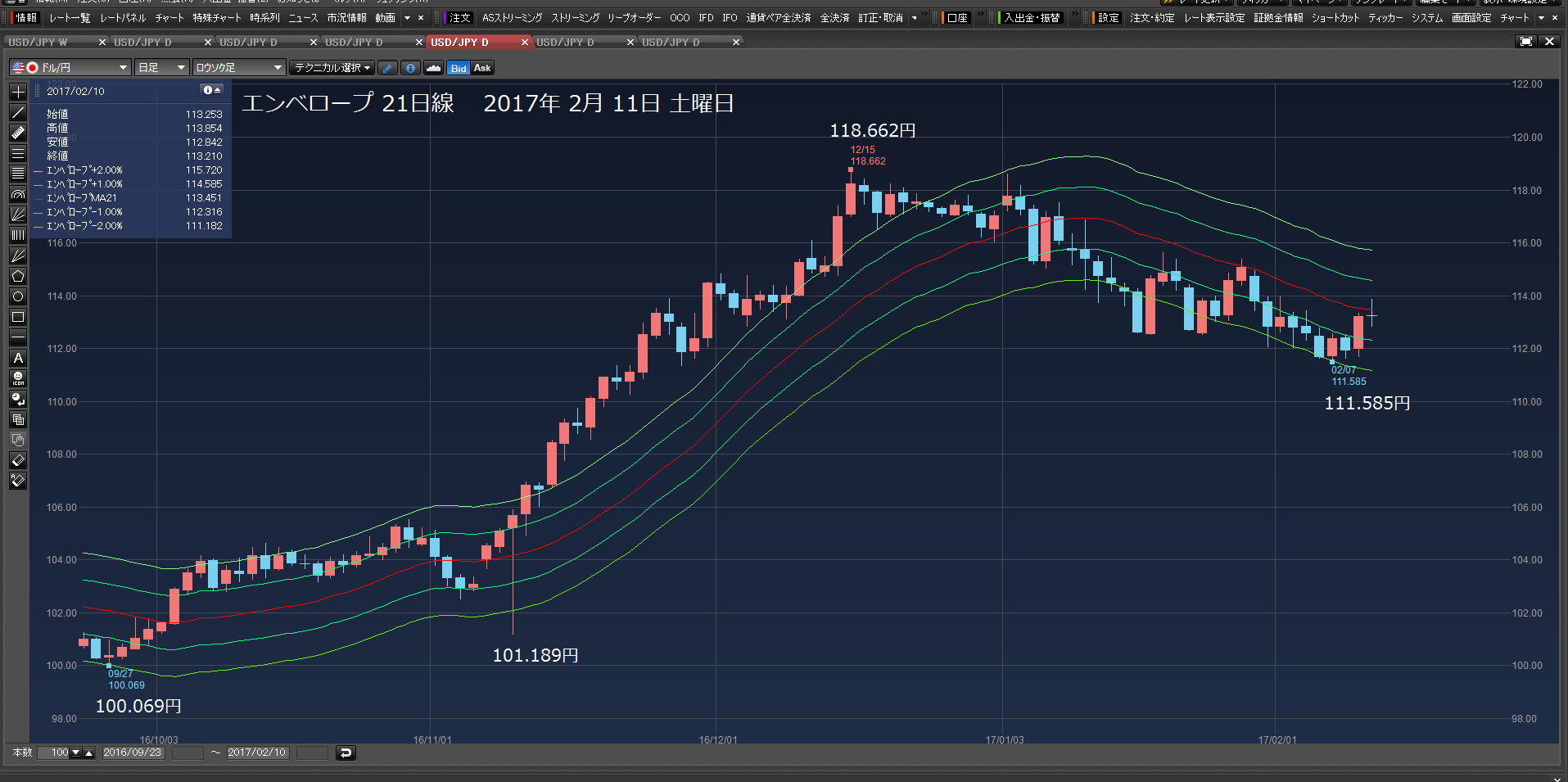
Task: Open 特殊チャート from the toolbar
Action: pos(217,17)
